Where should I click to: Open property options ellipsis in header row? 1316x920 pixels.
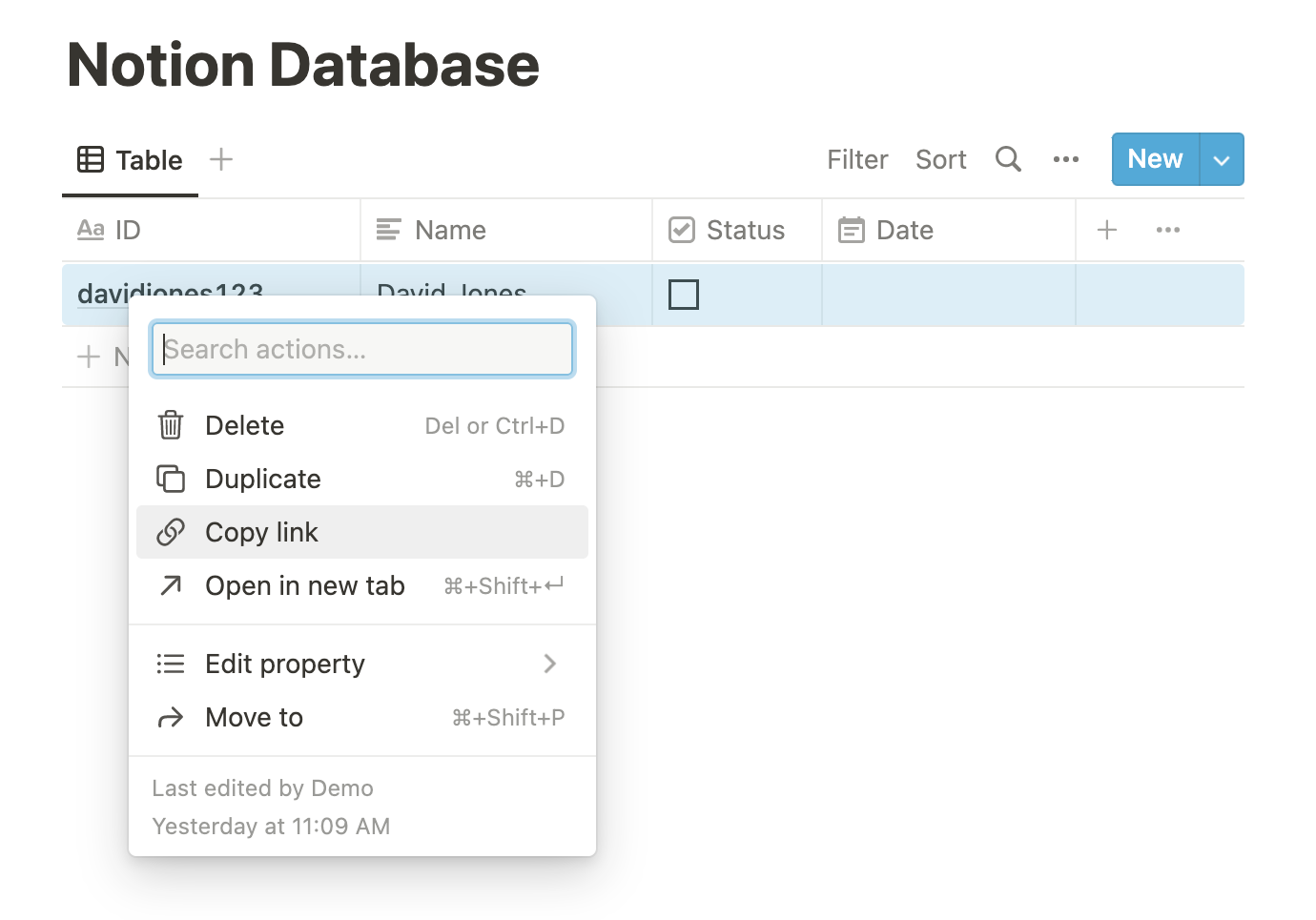tap(1168, 230)
